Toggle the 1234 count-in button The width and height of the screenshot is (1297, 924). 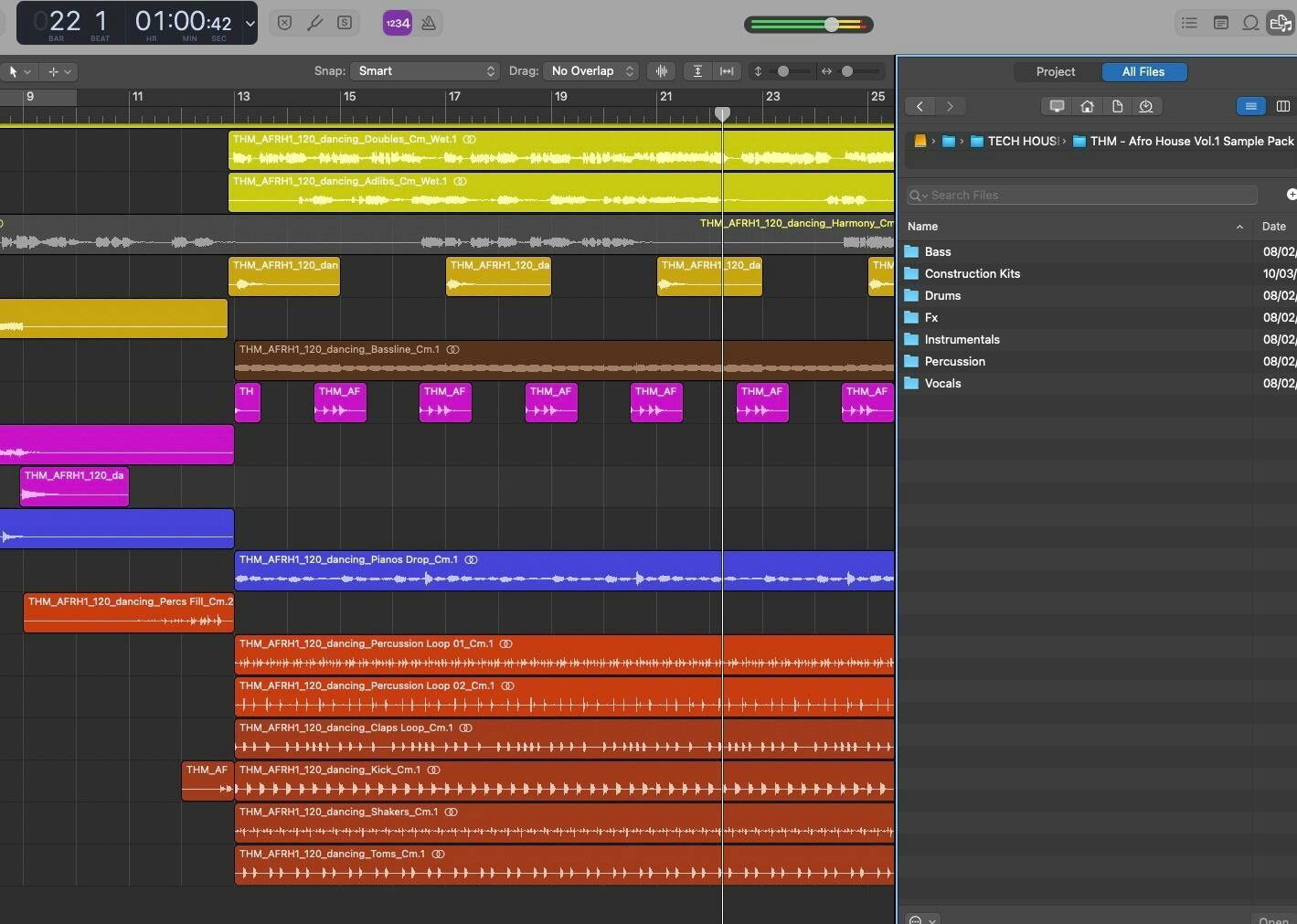pos(398,23)
